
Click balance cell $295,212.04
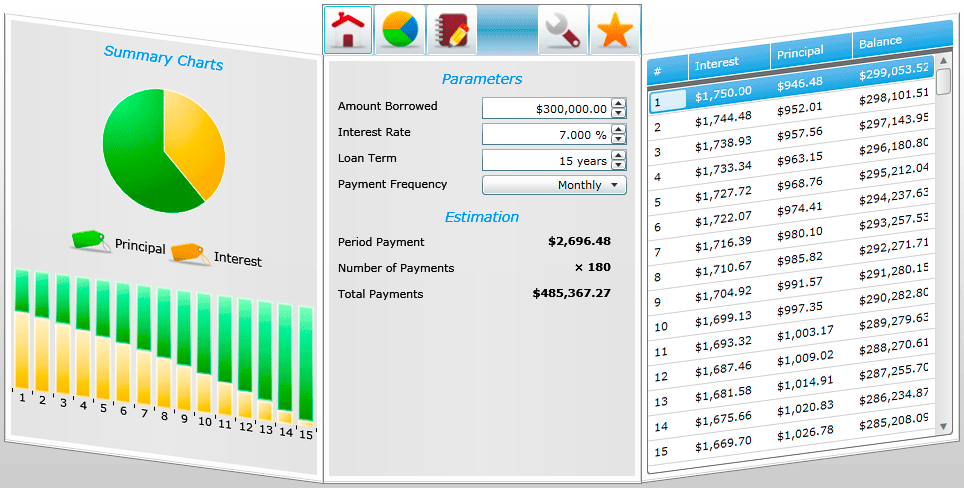pyautogui.click(x=894, y=170)
